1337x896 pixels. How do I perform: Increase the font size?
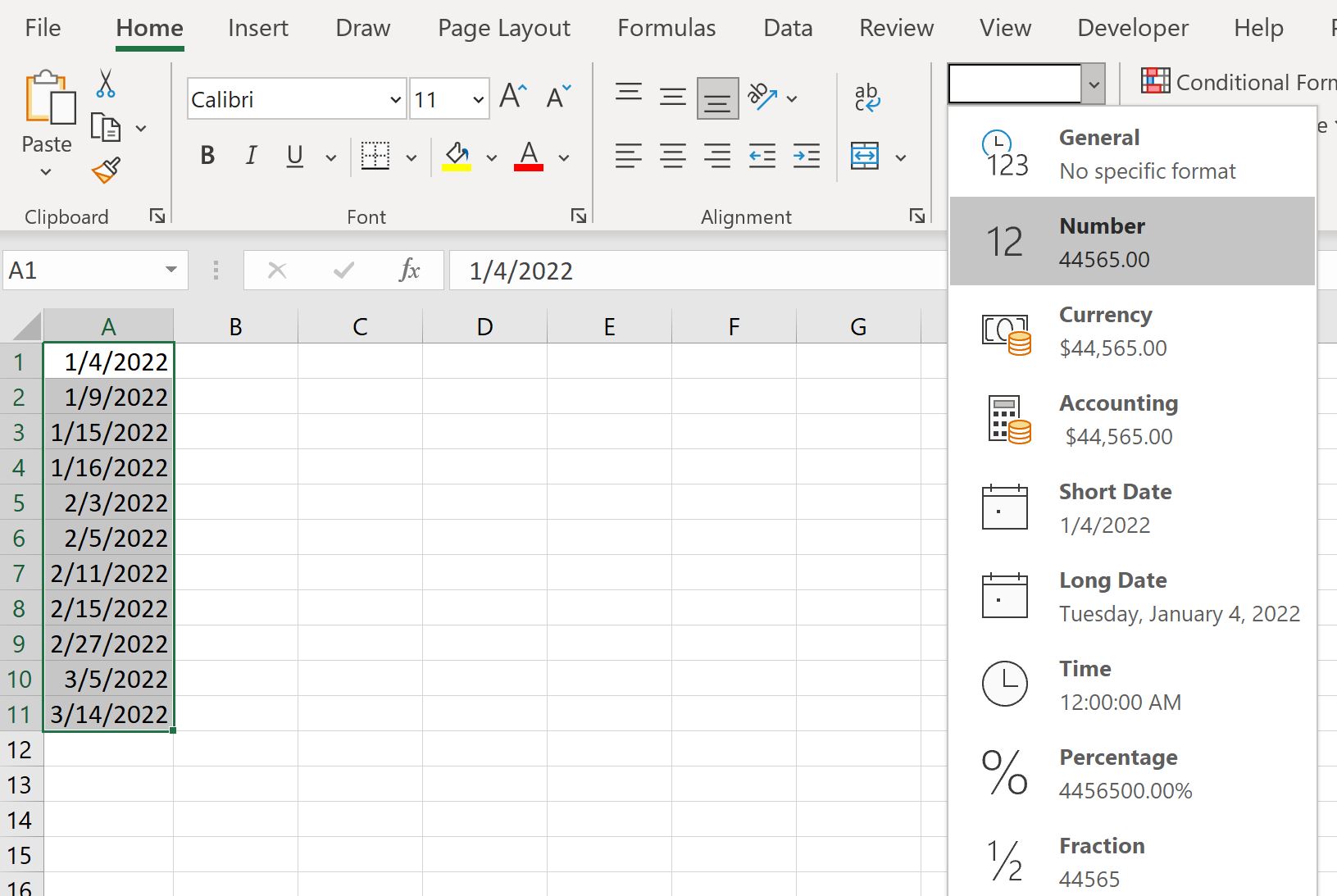coord(511,93)
